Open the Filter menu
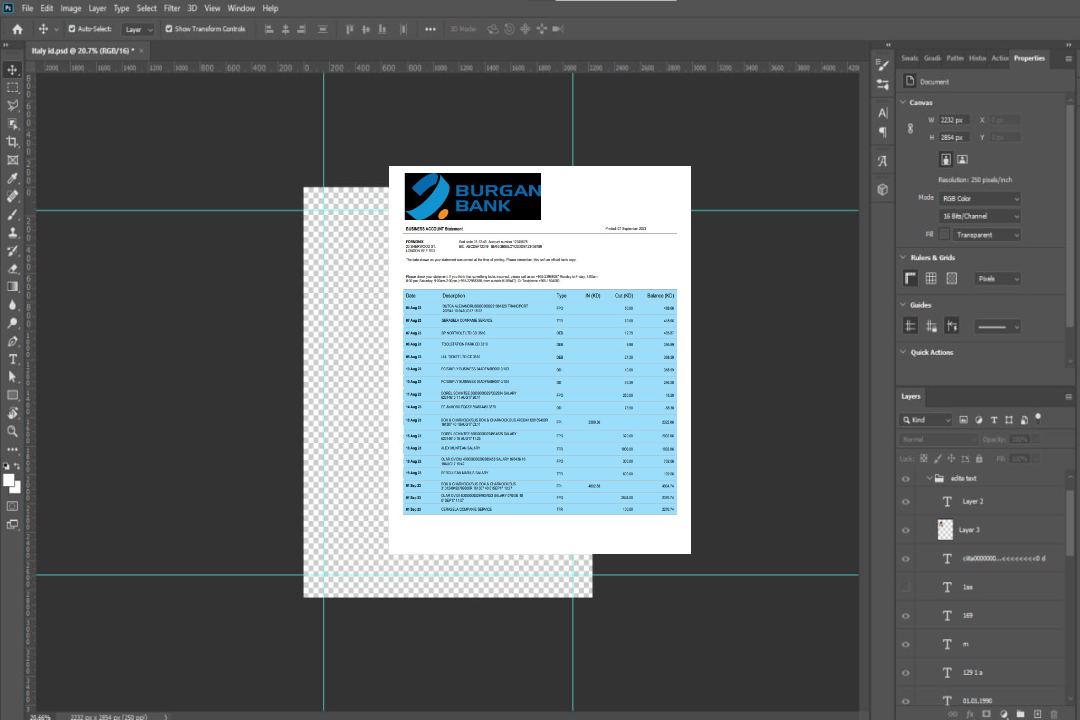The image size is (1080, 720). [172, 8]
